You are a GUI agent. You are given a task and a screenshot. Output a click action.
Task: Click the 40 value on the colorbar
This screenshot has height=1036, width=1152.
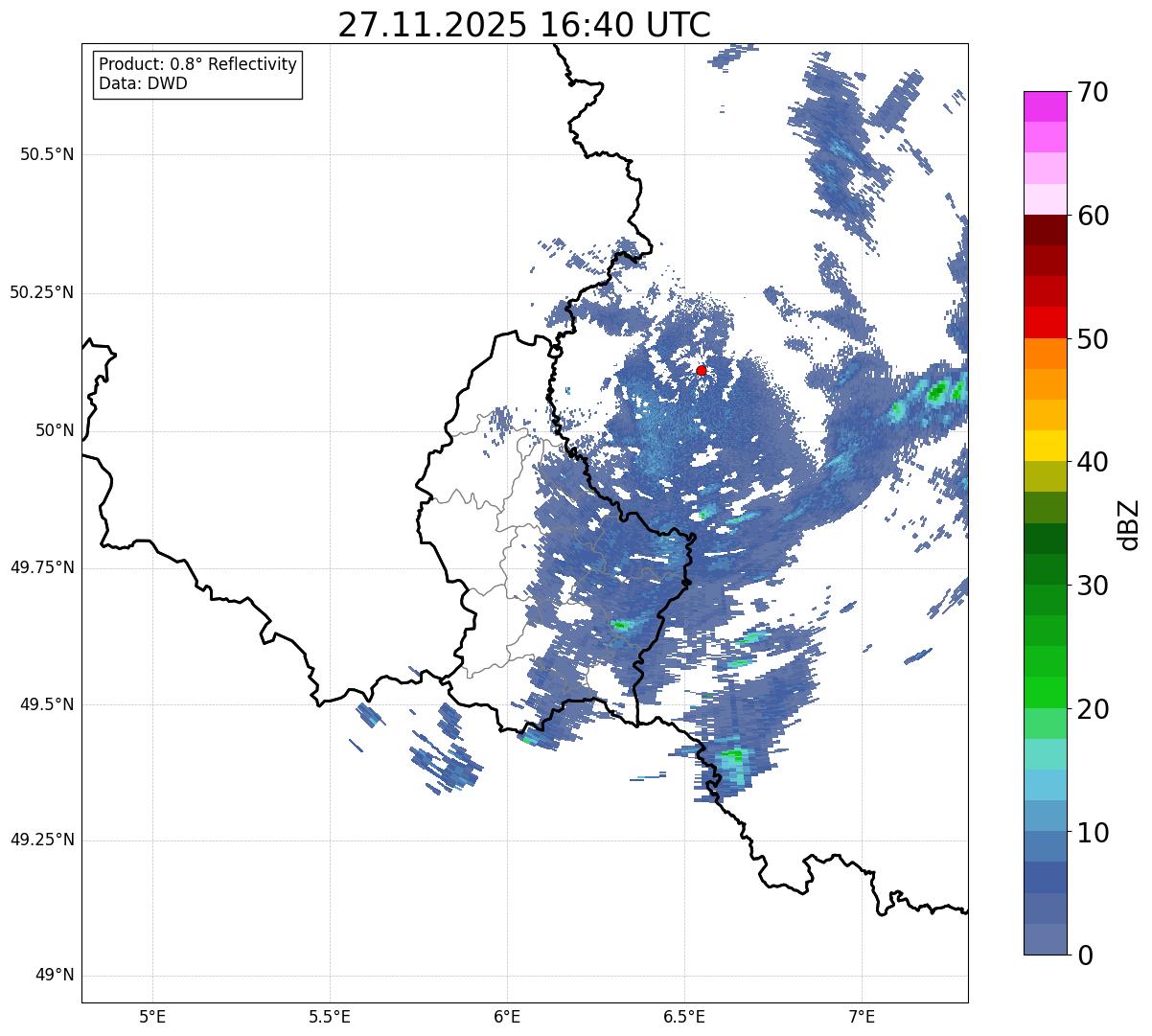pos(1093,462)
